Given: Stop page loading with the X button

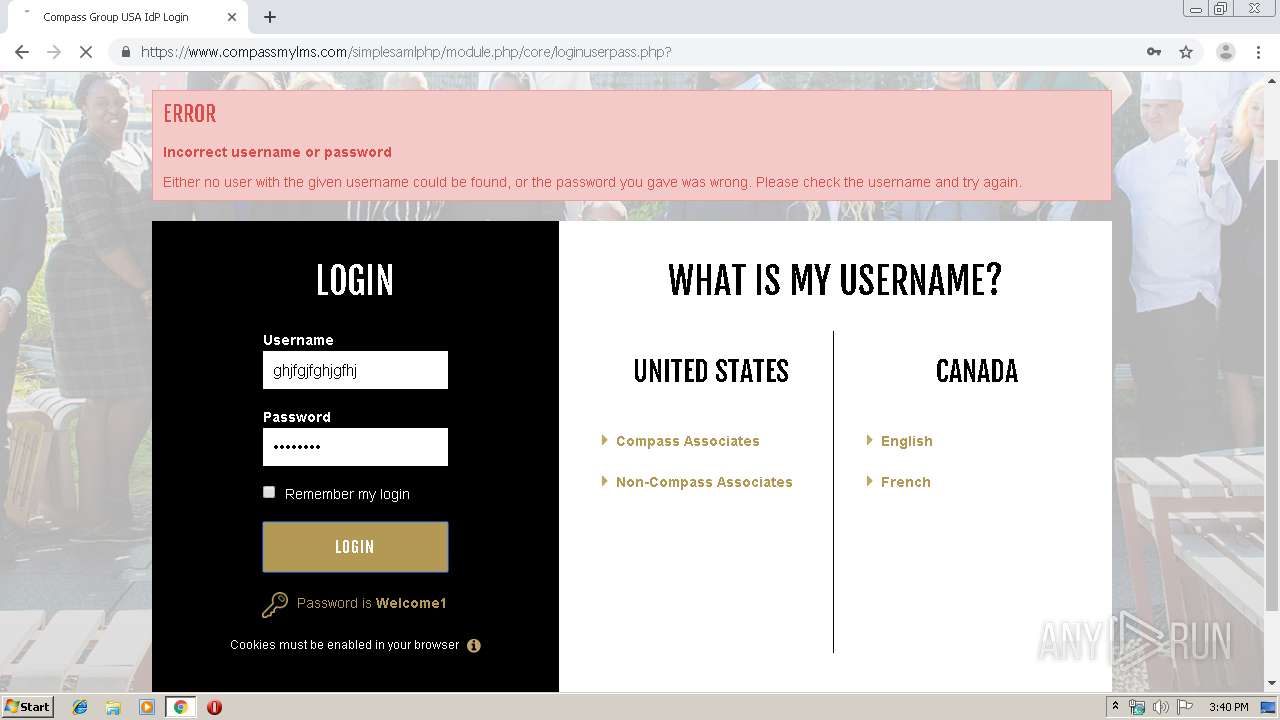Looking at the screenshot, I should tap(86, 52).
